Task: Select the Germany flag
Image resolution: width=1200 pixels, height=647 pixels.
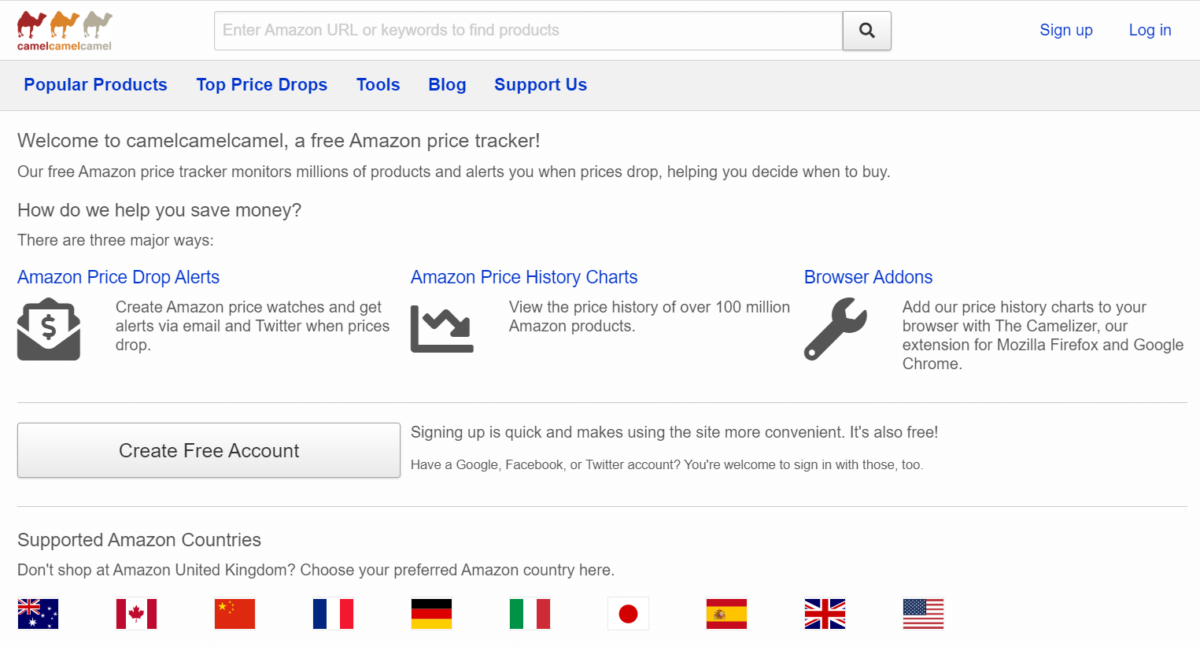Action: (430, 614)
